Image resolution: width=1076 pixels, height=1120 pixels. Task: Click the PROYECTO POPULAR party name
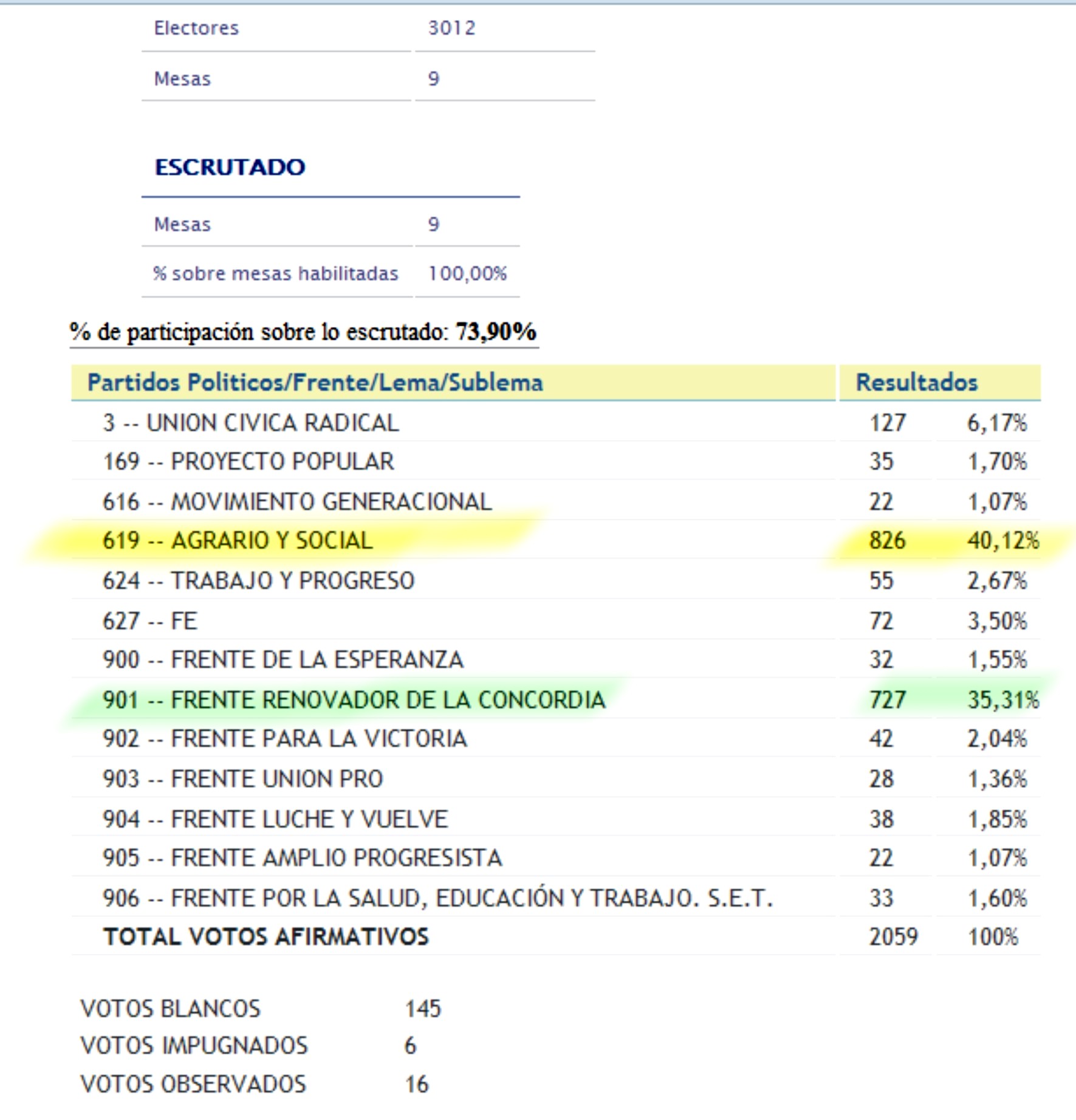point(283,461)
